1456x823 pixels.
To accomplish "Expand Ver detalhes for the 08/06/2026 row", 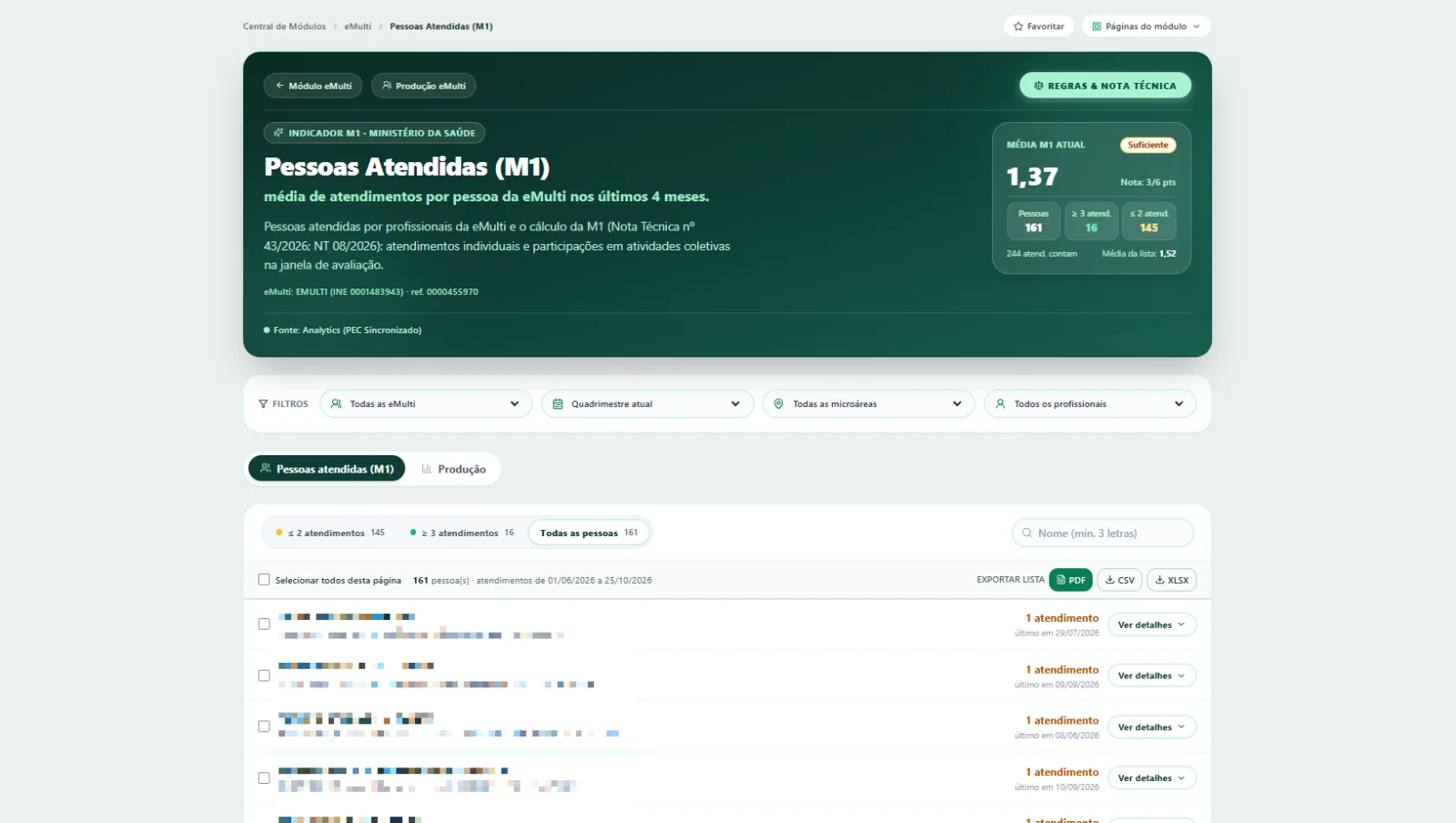I will pyautogui.click(x=1151, y=726).
